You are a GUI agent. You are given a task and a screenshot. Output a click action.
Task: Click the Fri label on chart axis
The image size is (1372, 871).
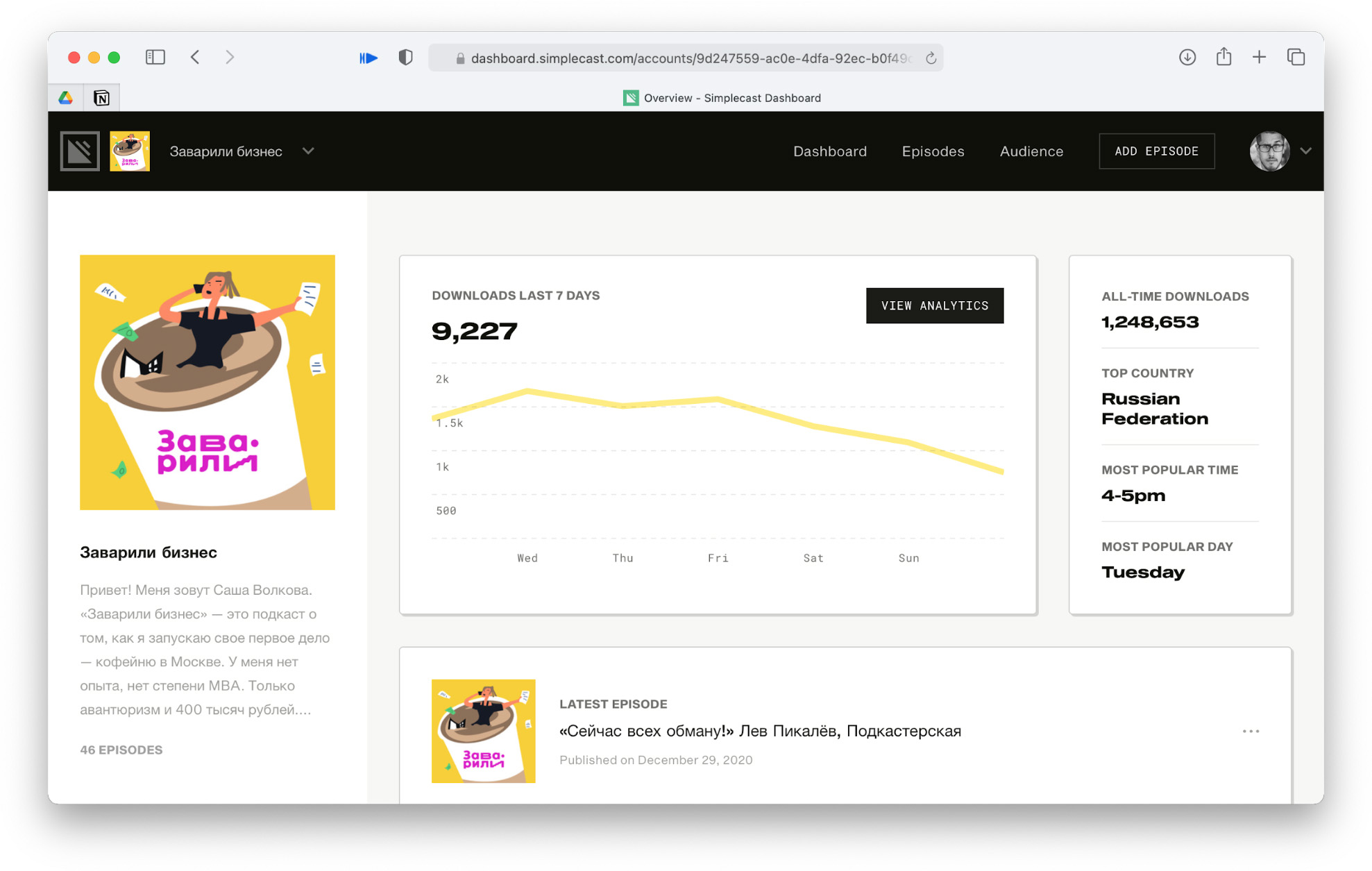point(718,558)
